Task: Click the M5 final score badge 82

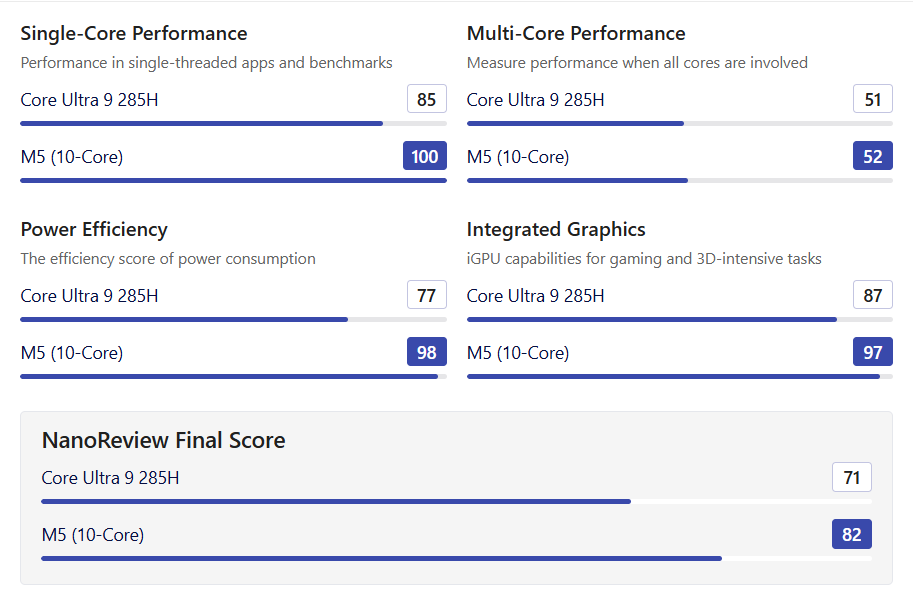Action: [851, 535]
